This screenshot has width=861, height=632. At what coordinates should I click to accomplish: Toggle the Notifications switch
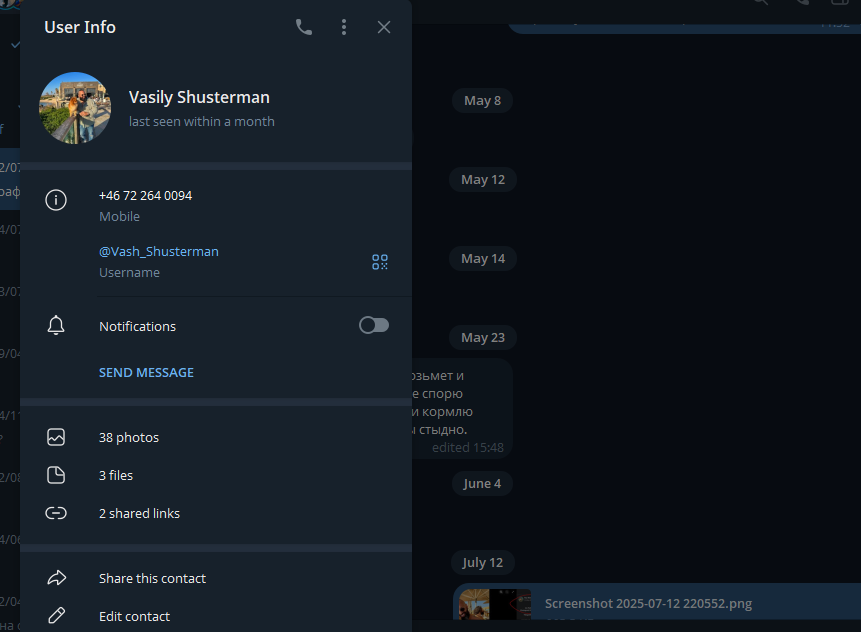pyautogui.click(x=373, y=325)
